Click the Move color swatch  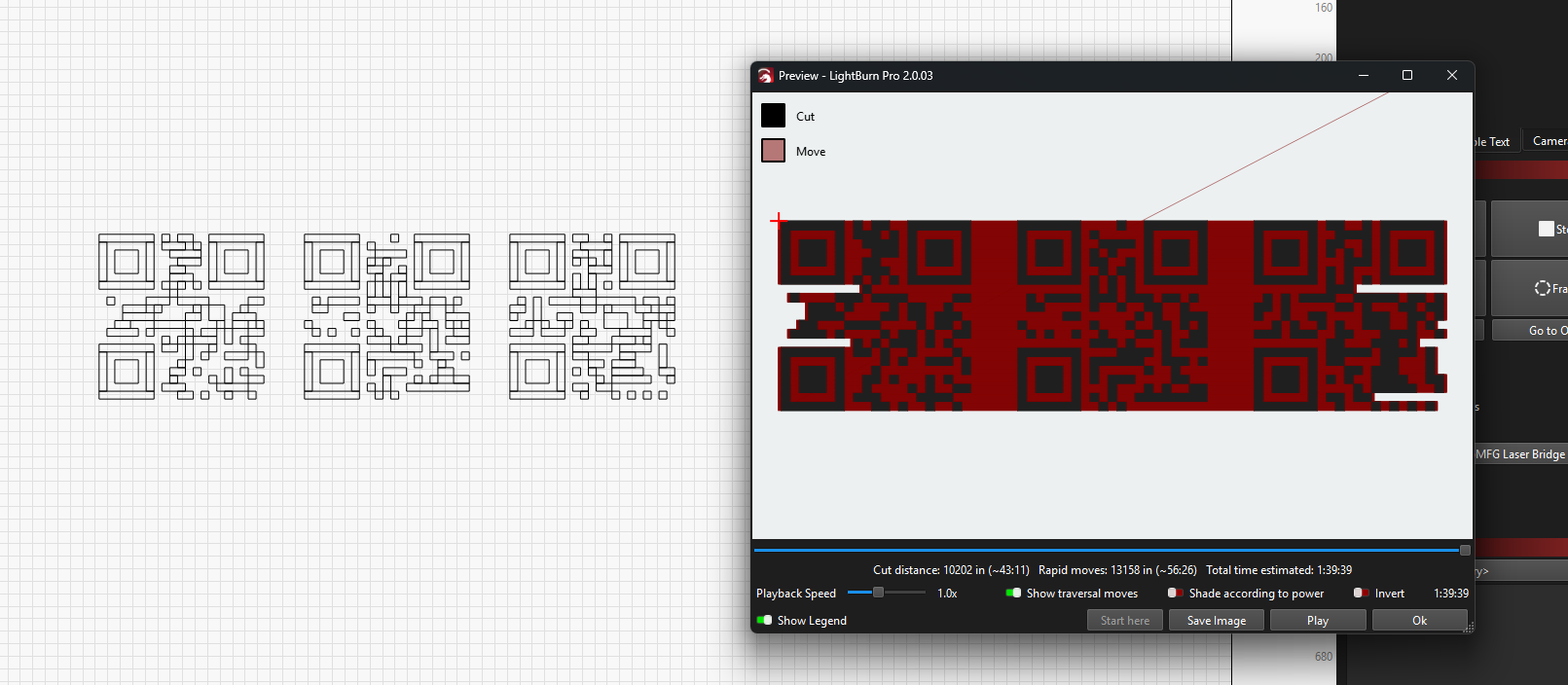click(x=773, y=151)
